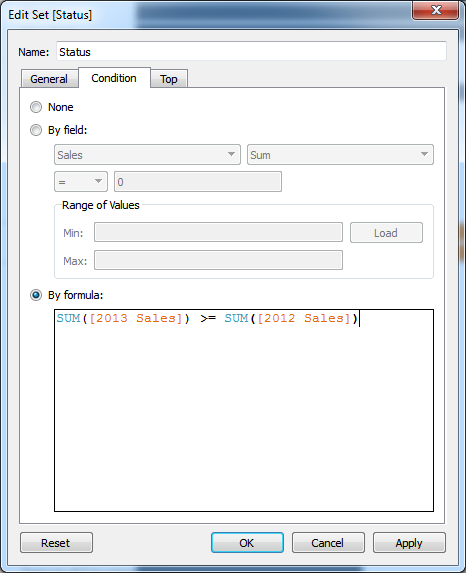Click the comparison value field showing 0
466x573 pixels.
click(x=198, y=182)
